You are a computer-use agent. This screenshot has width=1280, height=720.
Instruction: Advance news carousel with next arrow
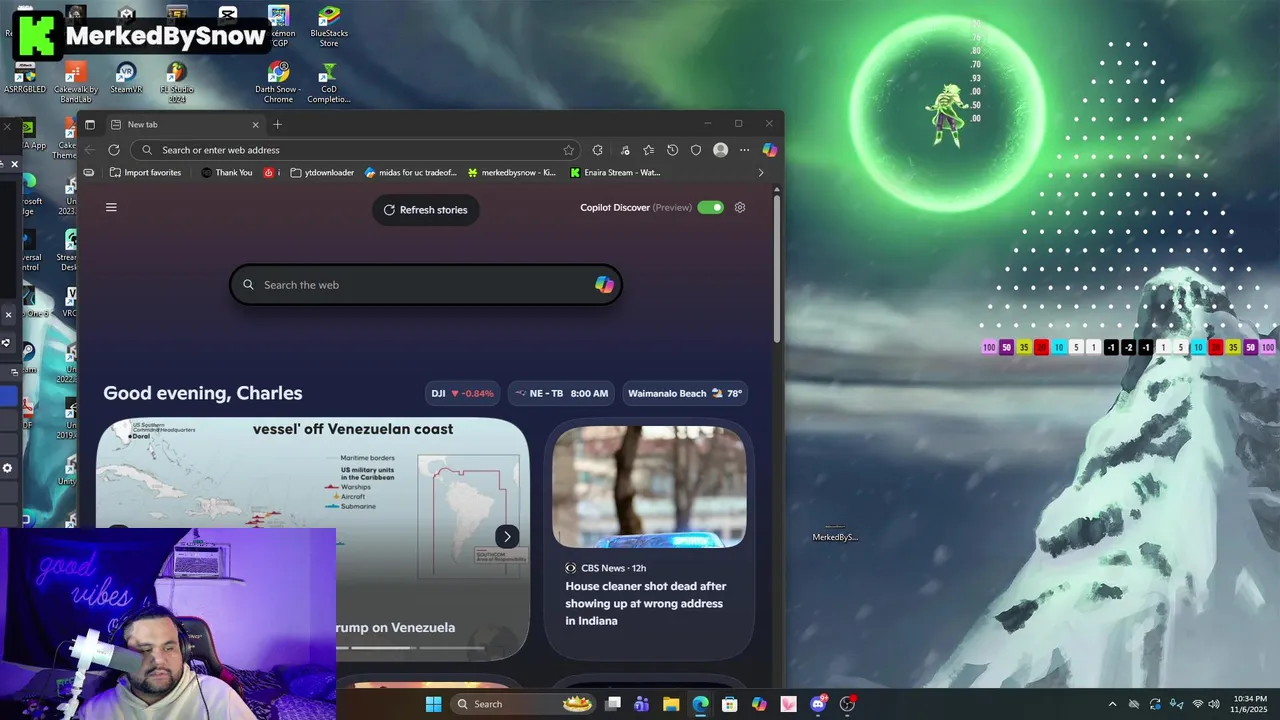(507, 536)
